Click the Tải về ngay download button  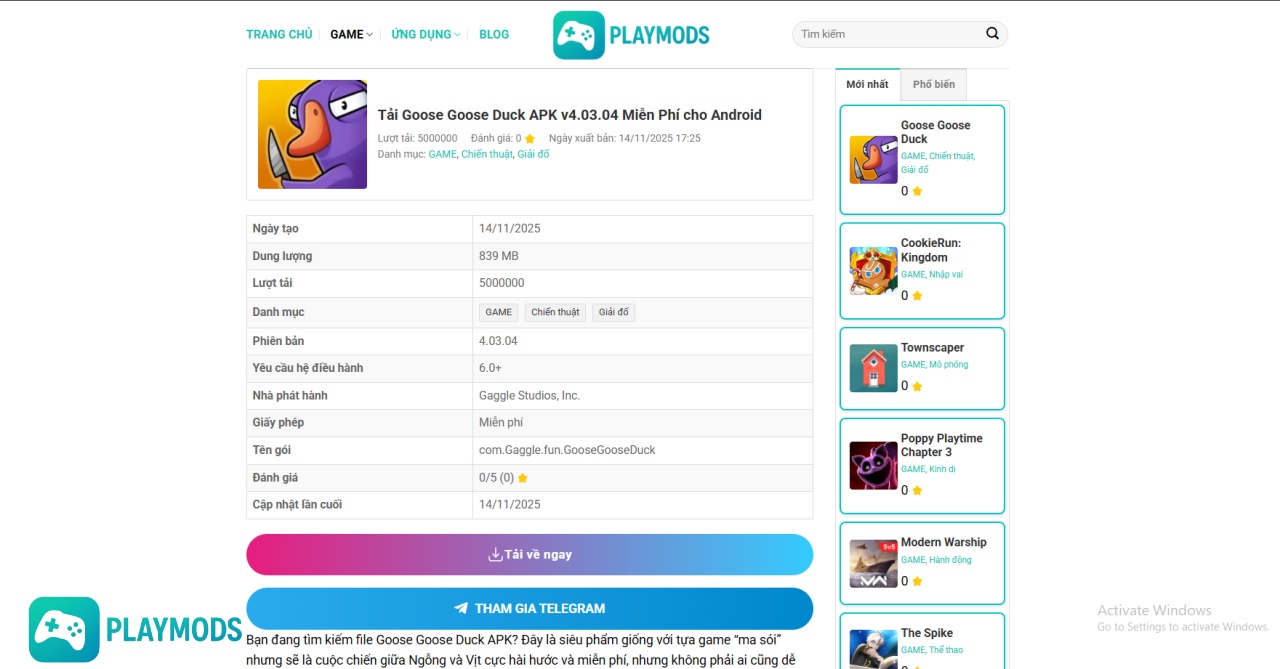(530, 555)
